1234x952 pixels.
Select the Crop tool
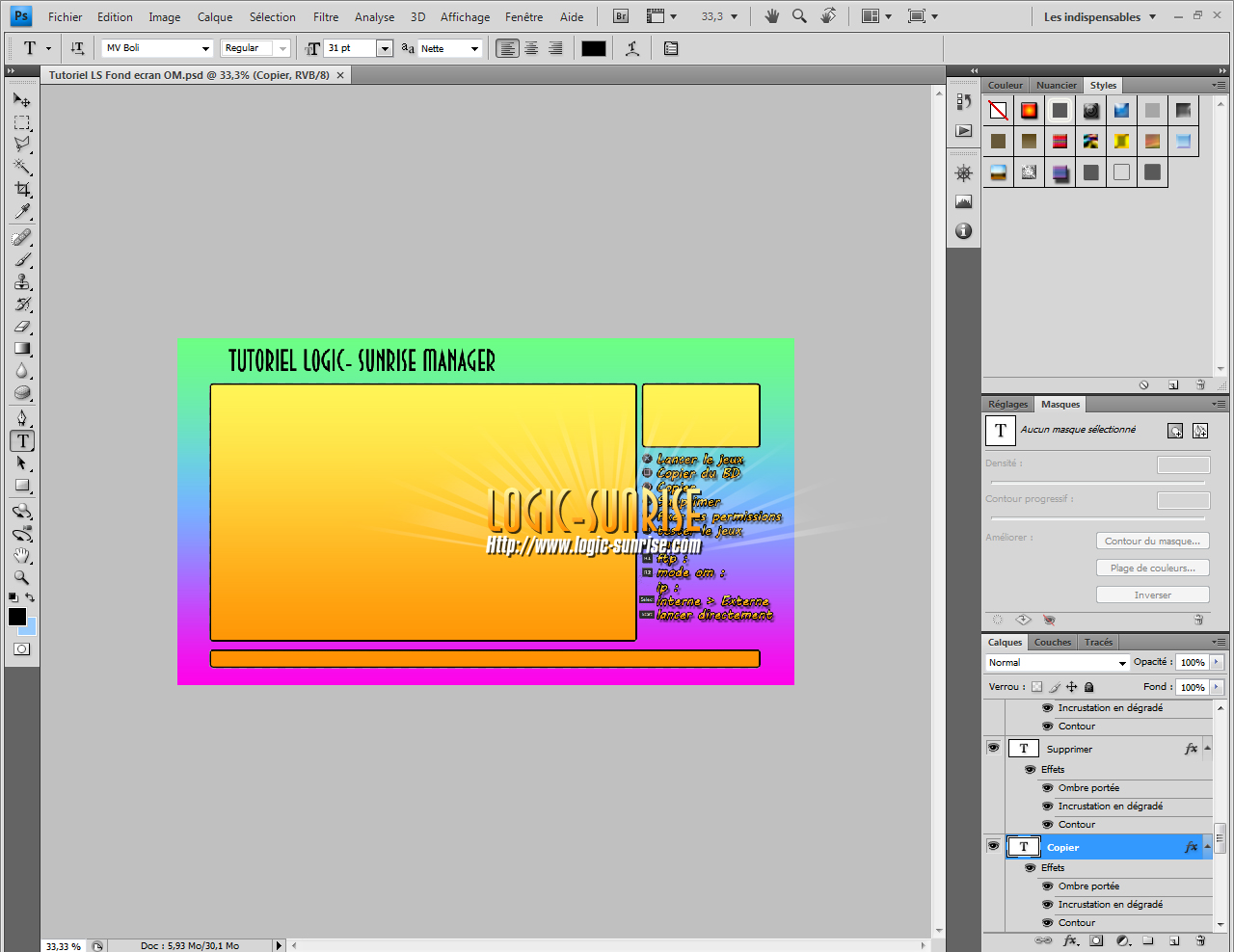22,189
